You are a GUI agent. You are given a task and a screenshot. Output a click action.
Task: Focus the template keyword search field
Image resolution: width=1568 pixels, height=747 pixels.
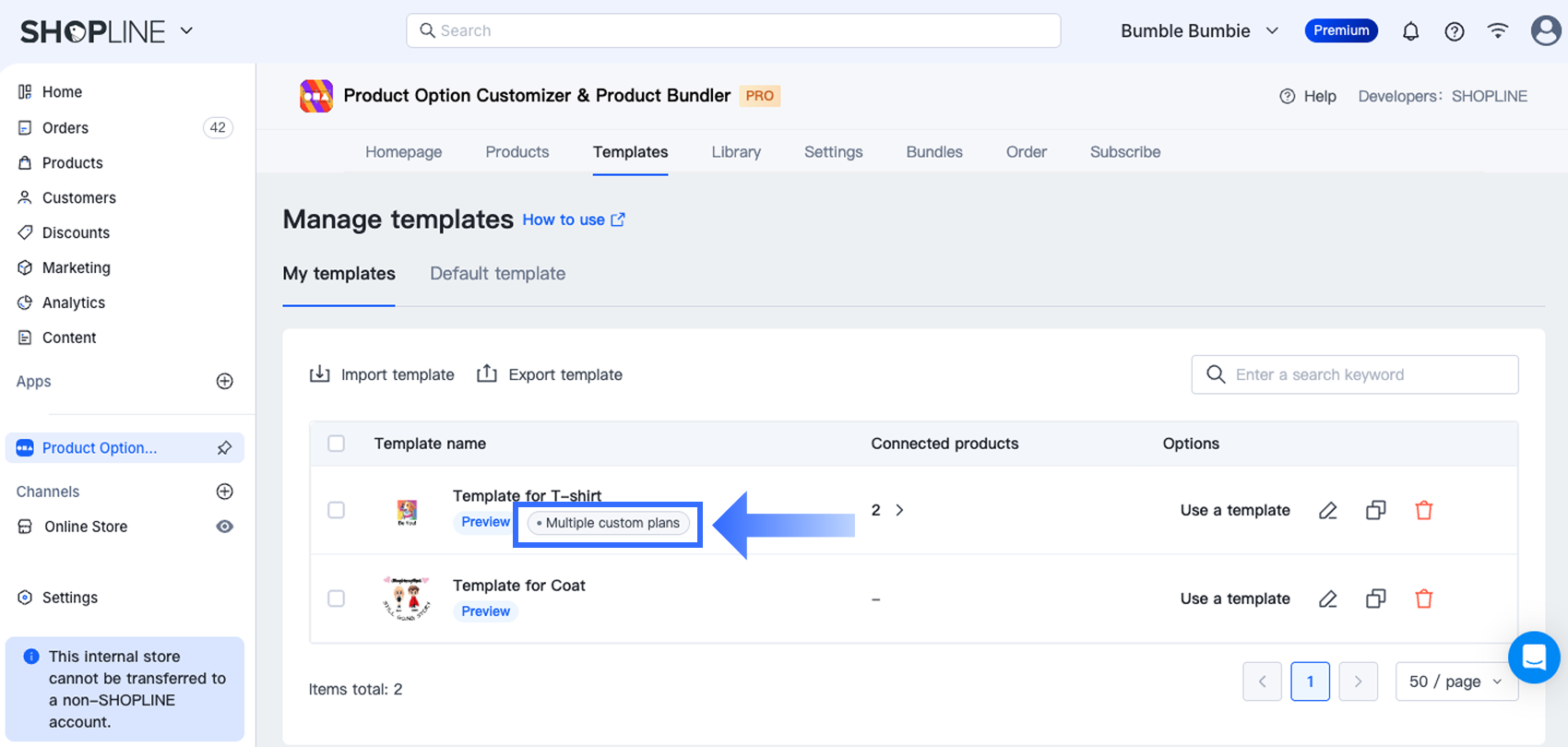click(1365, 374)
